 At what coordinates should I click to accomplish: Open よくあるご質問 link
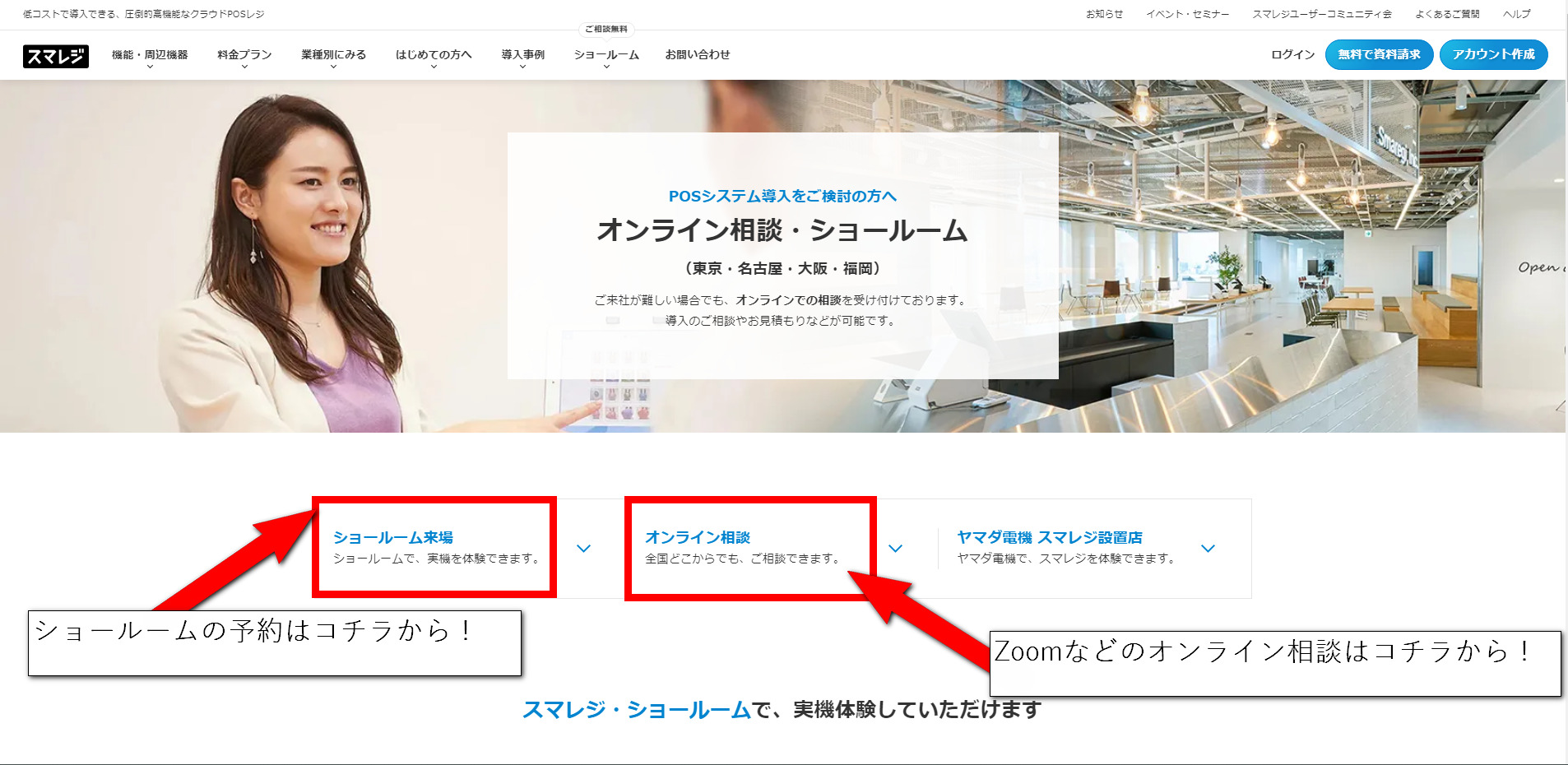coord(1447,14)
